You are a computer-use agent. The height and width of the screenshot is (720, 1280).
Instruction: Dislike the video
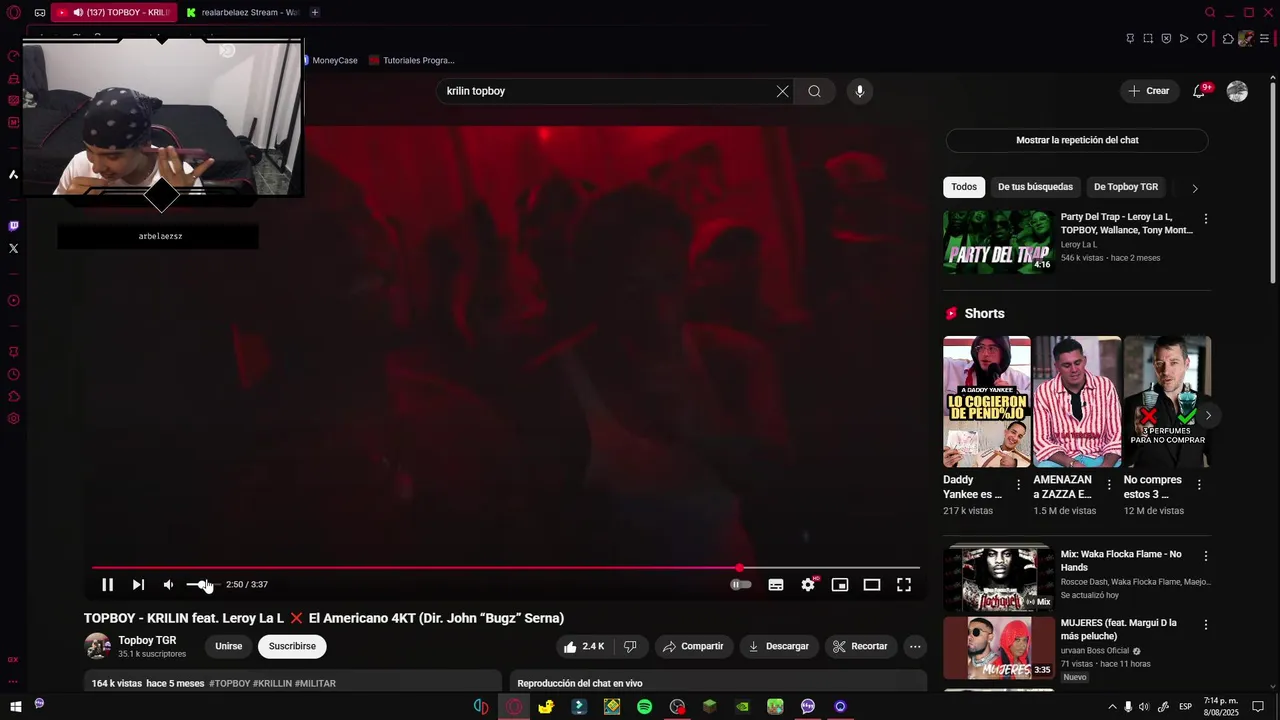[x=630, y=647]
